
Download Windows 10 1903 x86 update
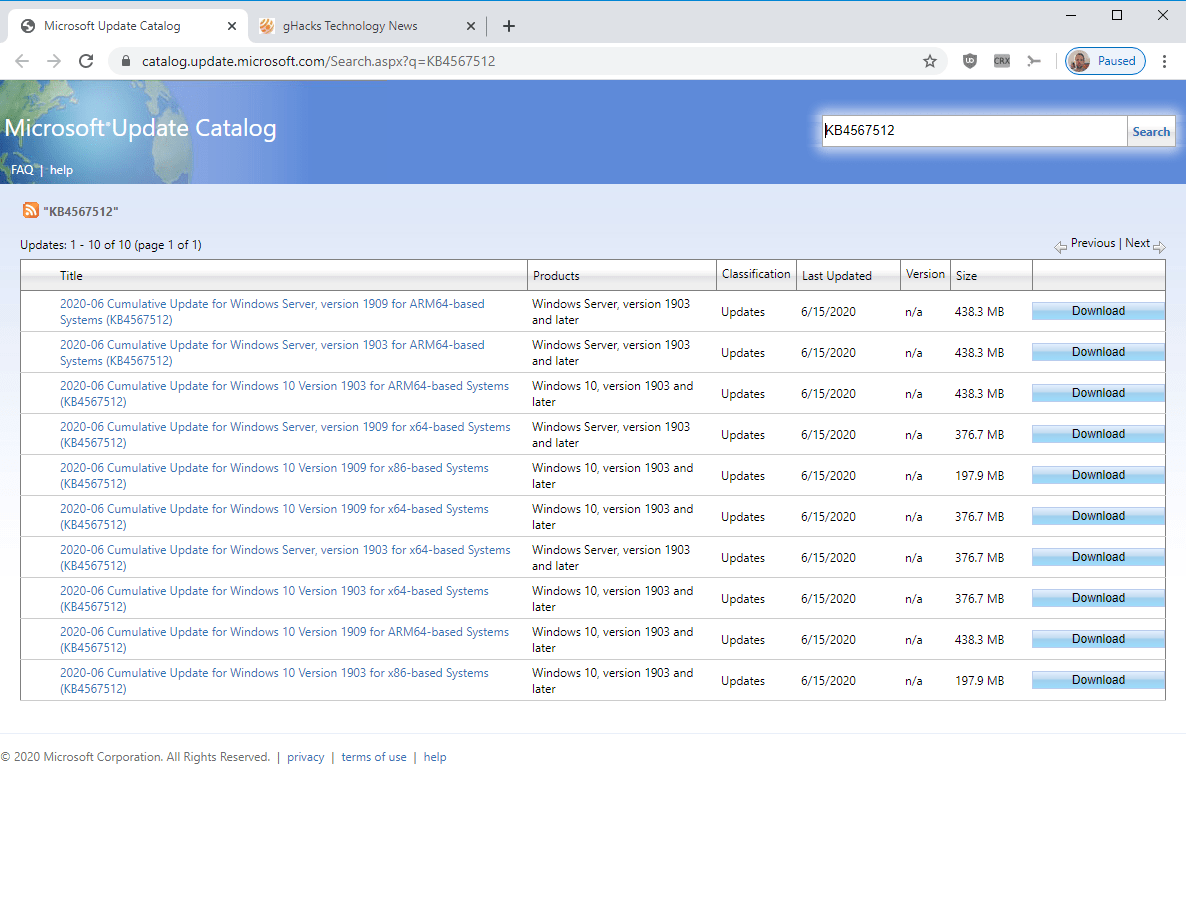pos(1098,679)
